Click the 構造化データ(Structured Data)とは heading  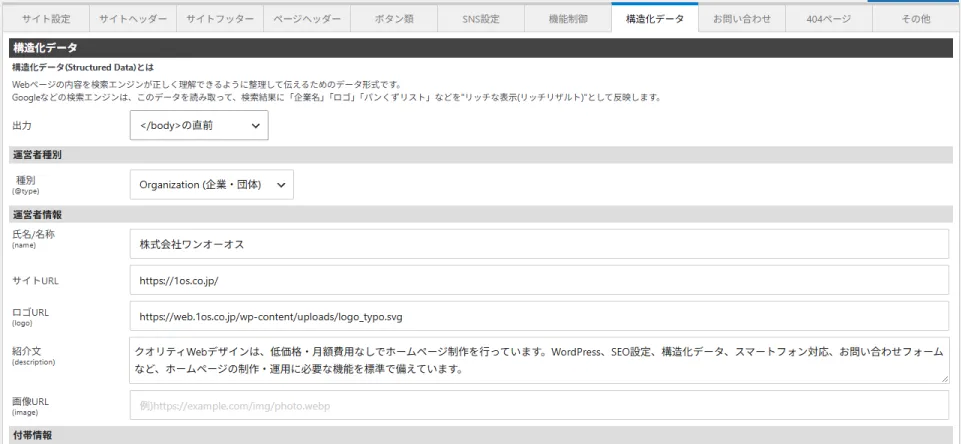tap(82, 67)
